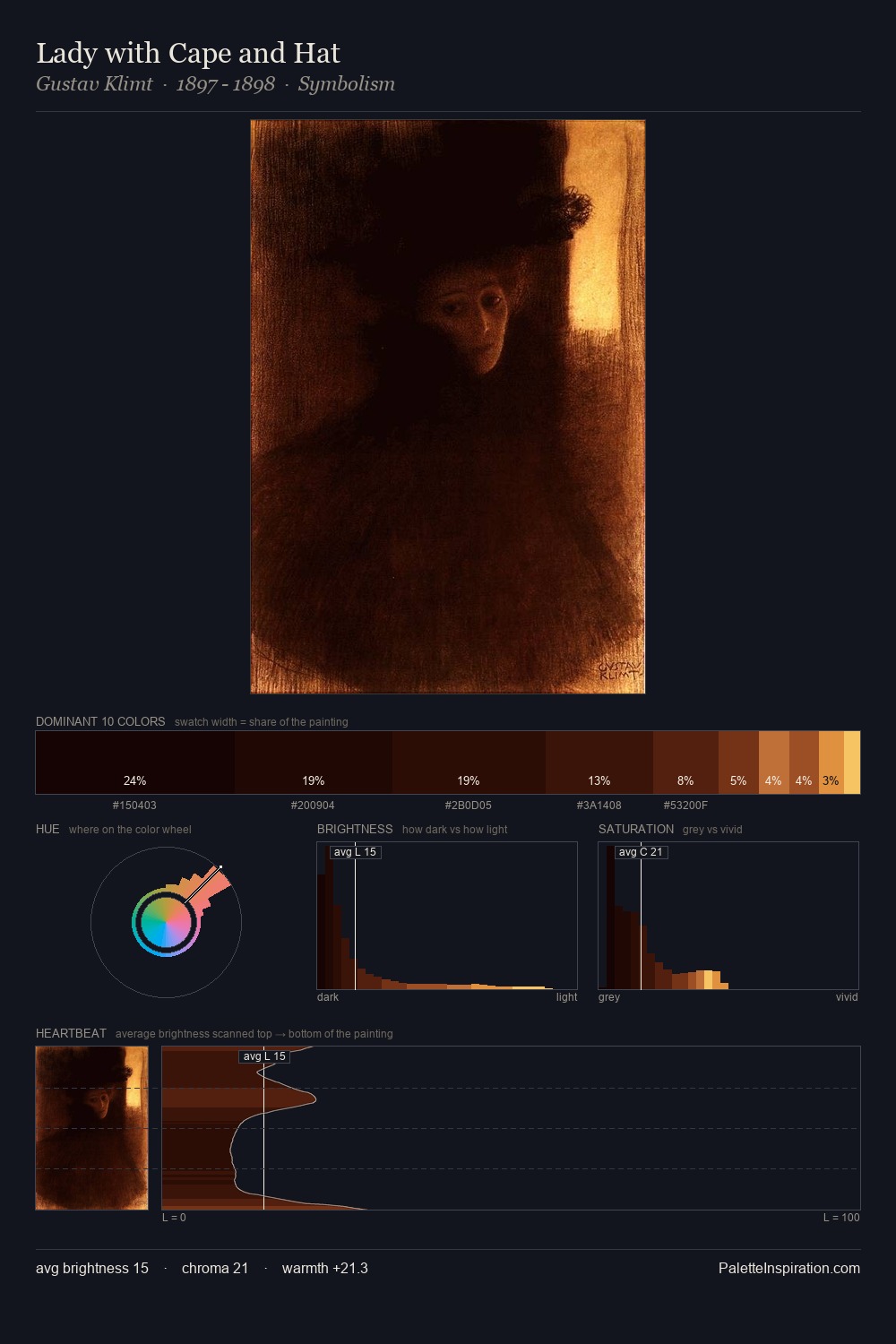Click the warmth +21.3 footer stat
896x1344 pixels.
(325, 1268)
